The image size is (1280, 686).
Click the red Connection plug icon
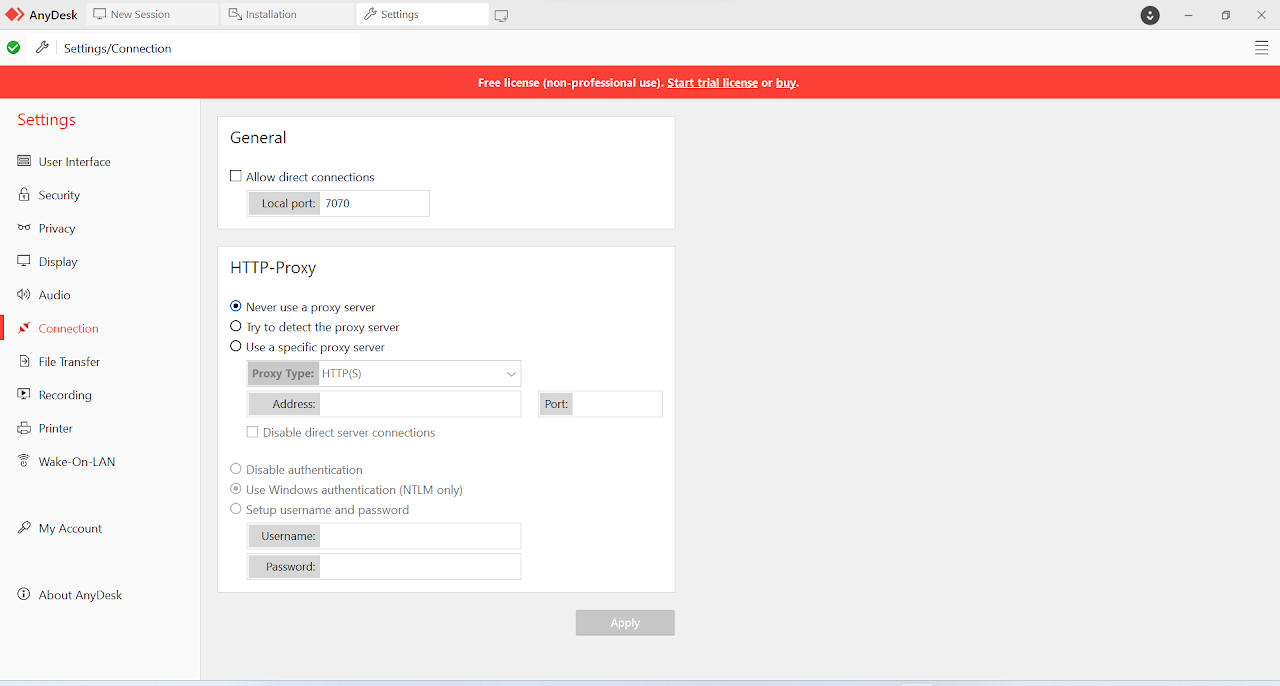(24, 328)
